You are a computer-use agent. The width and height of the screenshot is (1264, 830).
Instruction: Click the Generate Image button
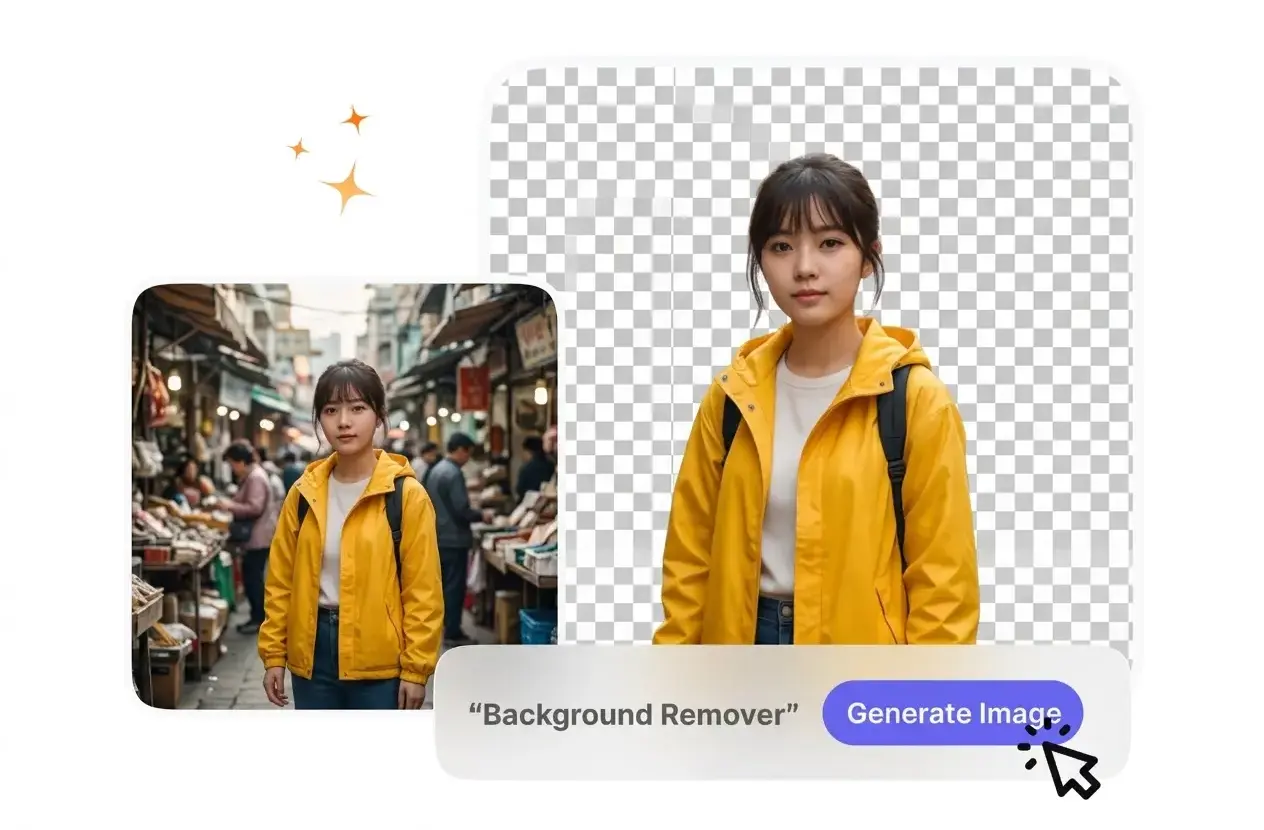[950, 713]
